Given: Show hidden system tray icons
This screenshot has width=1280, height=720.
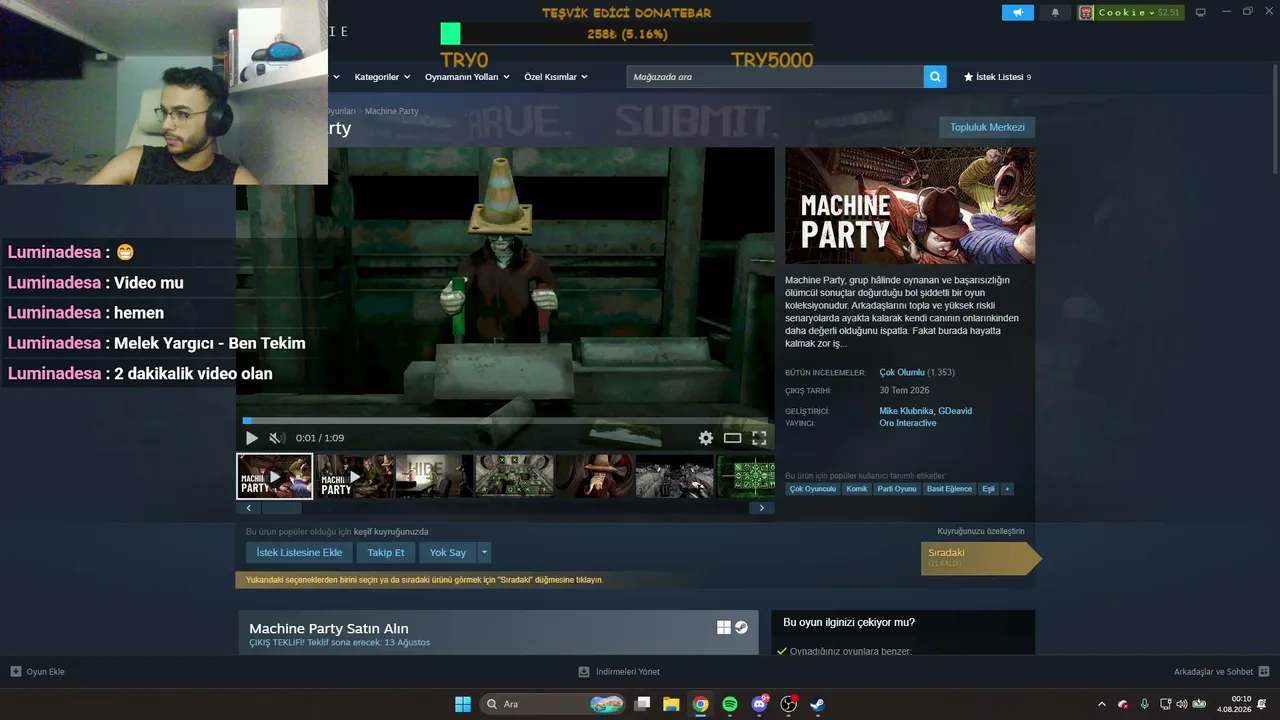Looking at the screenshot, I should 1102,704.
